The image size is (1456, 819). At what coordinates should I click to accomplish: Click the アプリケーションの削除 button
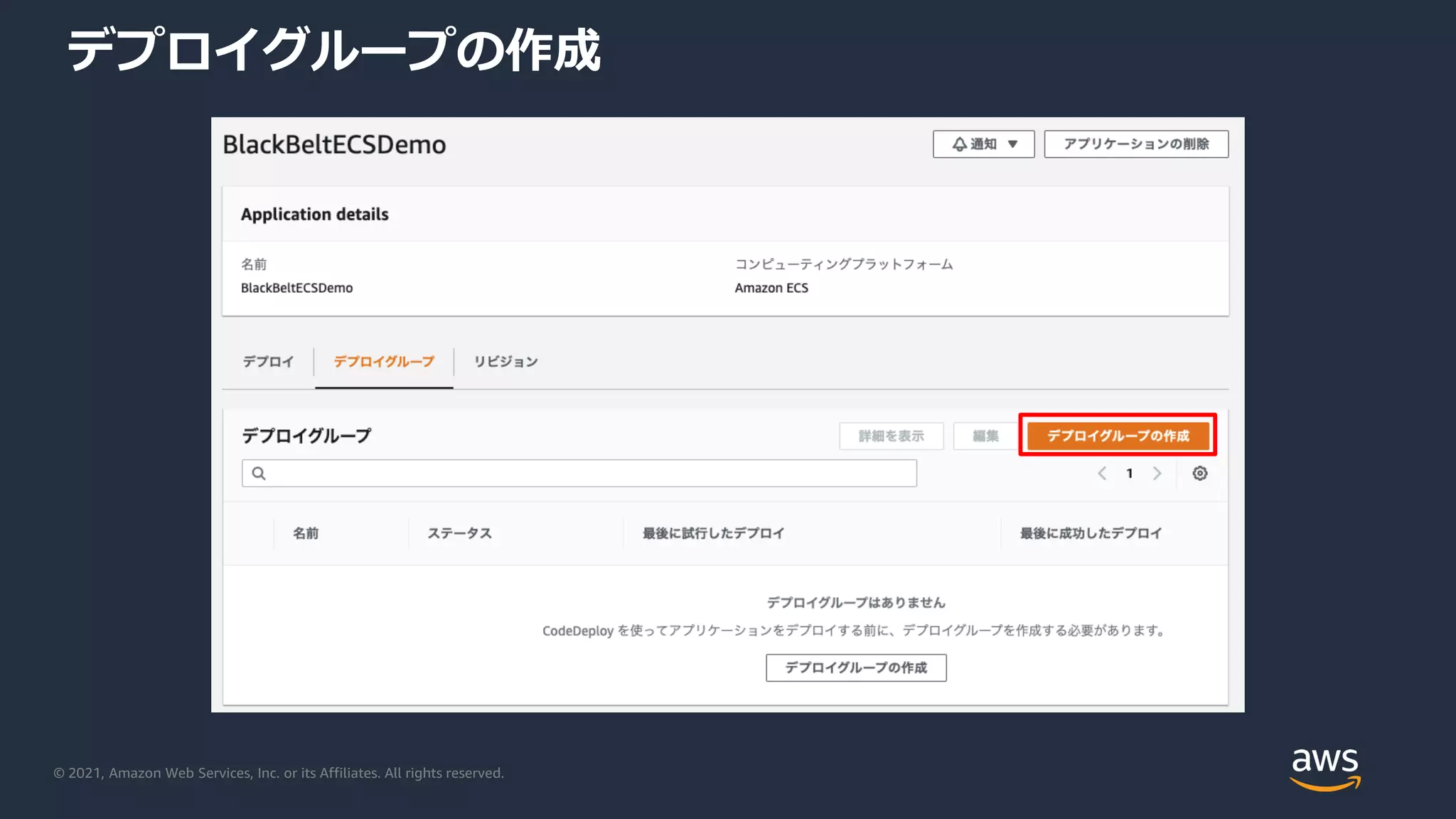tap(1136, 144)
